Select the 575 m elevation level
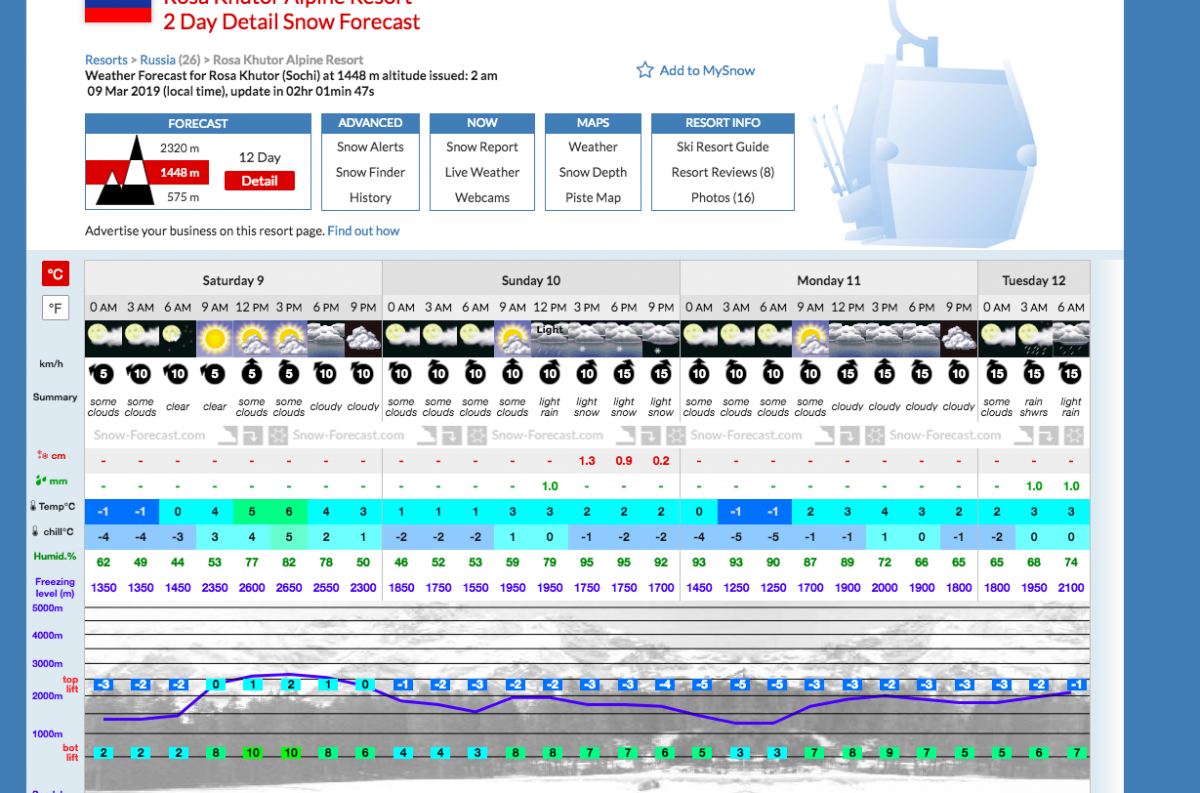Viewport: 1200px width, 793px height. coord(183,197)
